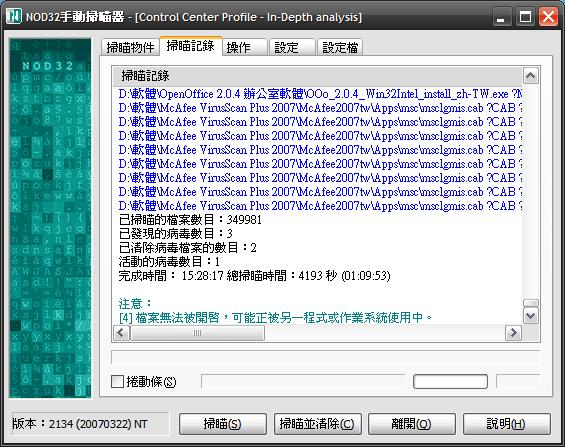Click the 掃瞄並清除(C) button
The height and width of the screenshot is (447, 565).
pyautogui.click(x=317, y=424)
